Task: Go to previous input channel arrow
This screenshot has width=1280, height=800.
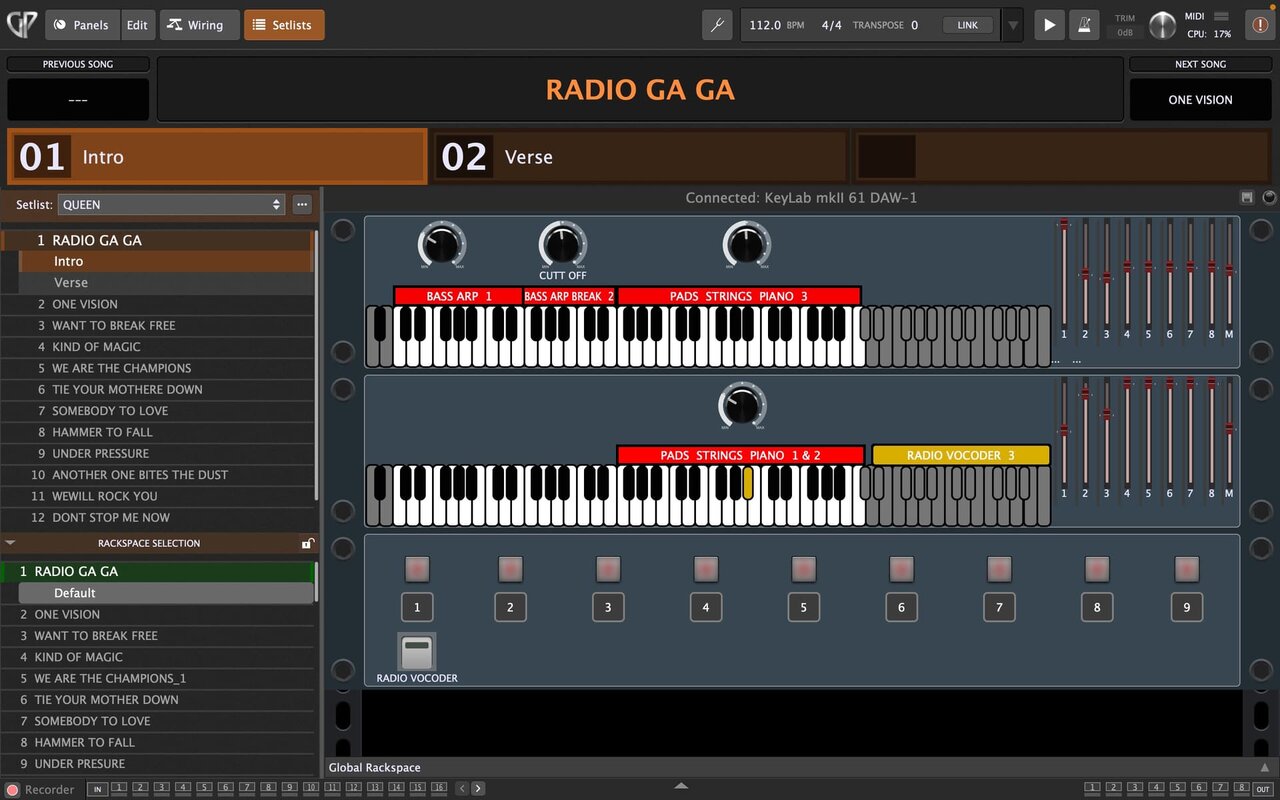Action: pyautogui.click(x=462, y=788)
